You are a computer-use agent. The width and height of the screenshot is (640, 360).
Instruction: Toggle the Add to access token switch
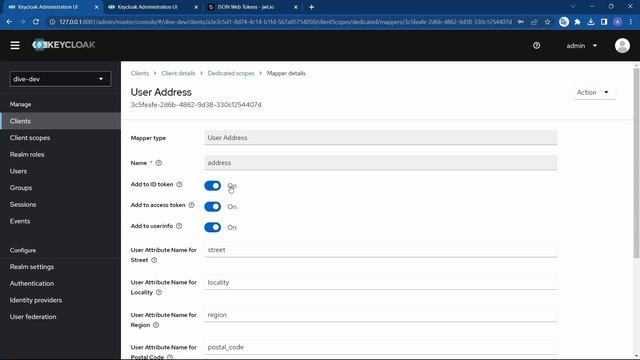213,207
